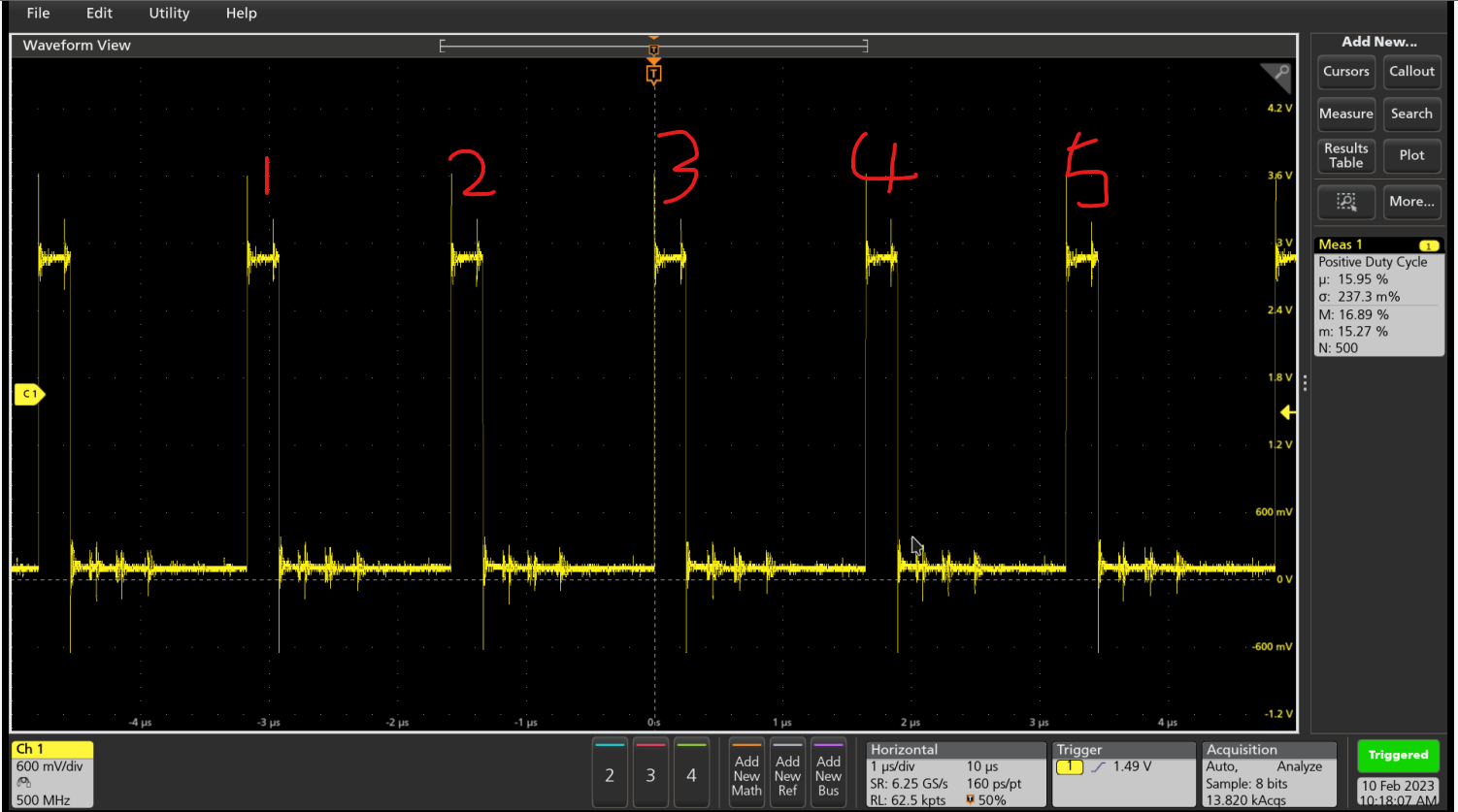Click the Waveform View title
The width and height of the screenshot is (1458, 812).
pos(77,46)
